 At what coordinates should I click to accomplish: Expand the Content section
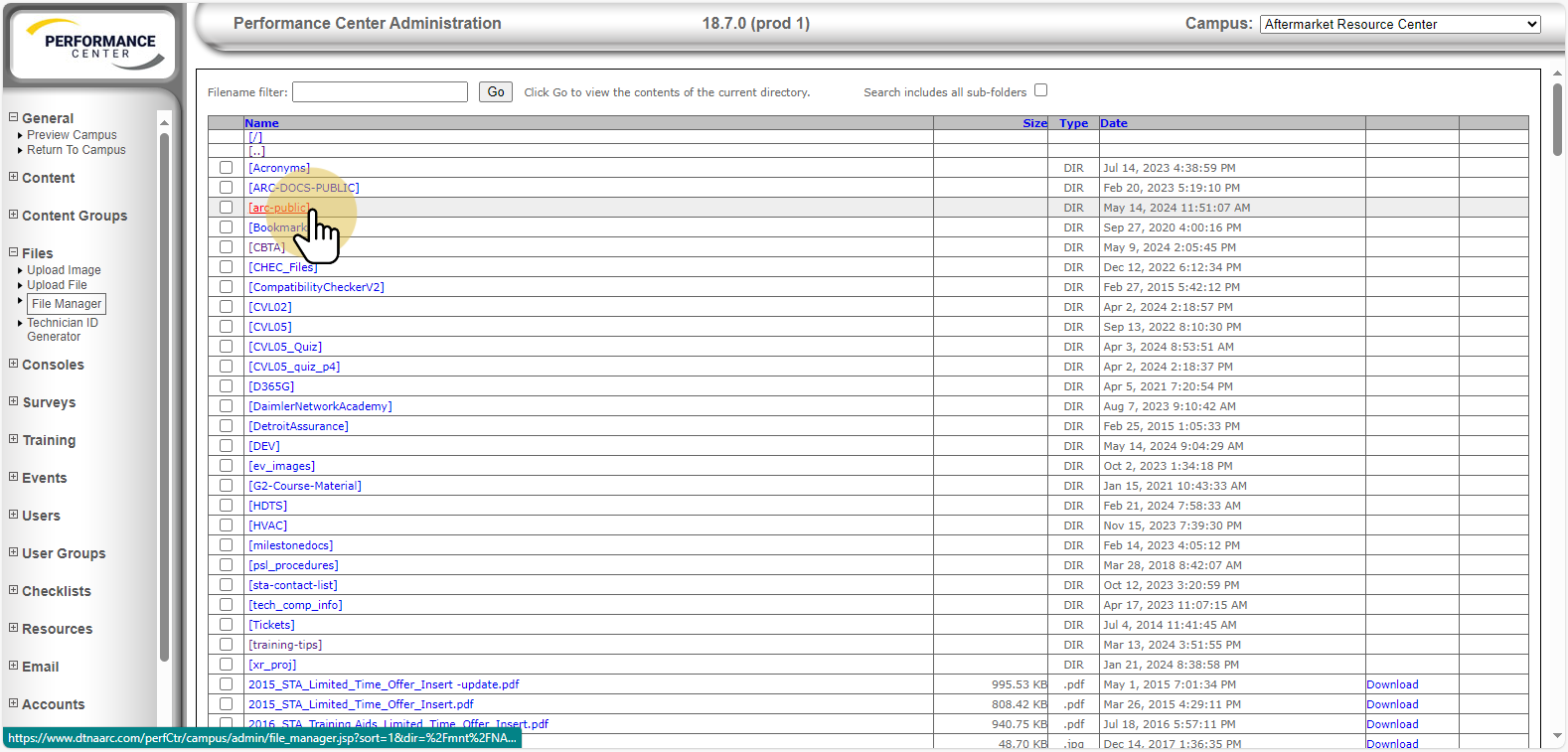pos(14,177)
